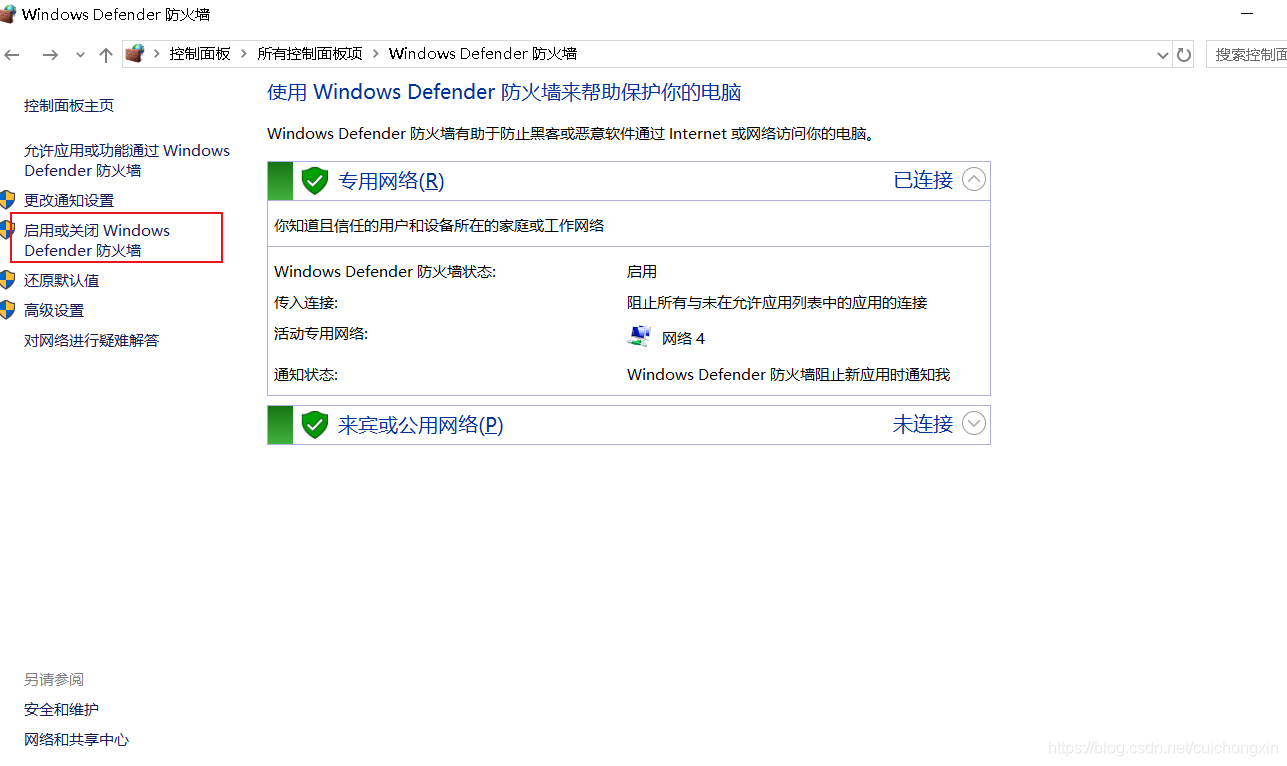
Task: Click the control panel icon in address bar
Action: pos(135,53)
